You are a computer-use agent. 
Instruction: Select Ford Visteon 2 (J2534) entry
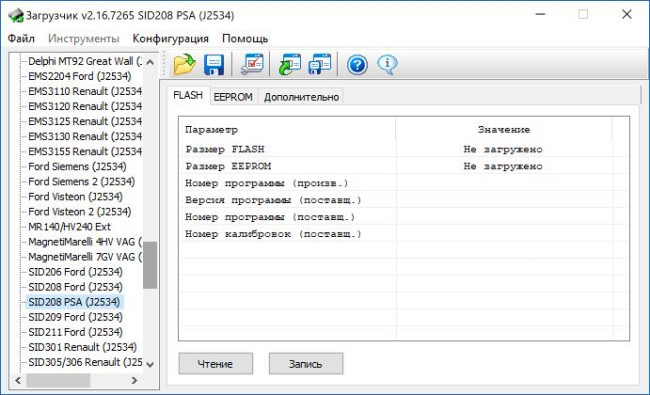(x=80, y=212)
